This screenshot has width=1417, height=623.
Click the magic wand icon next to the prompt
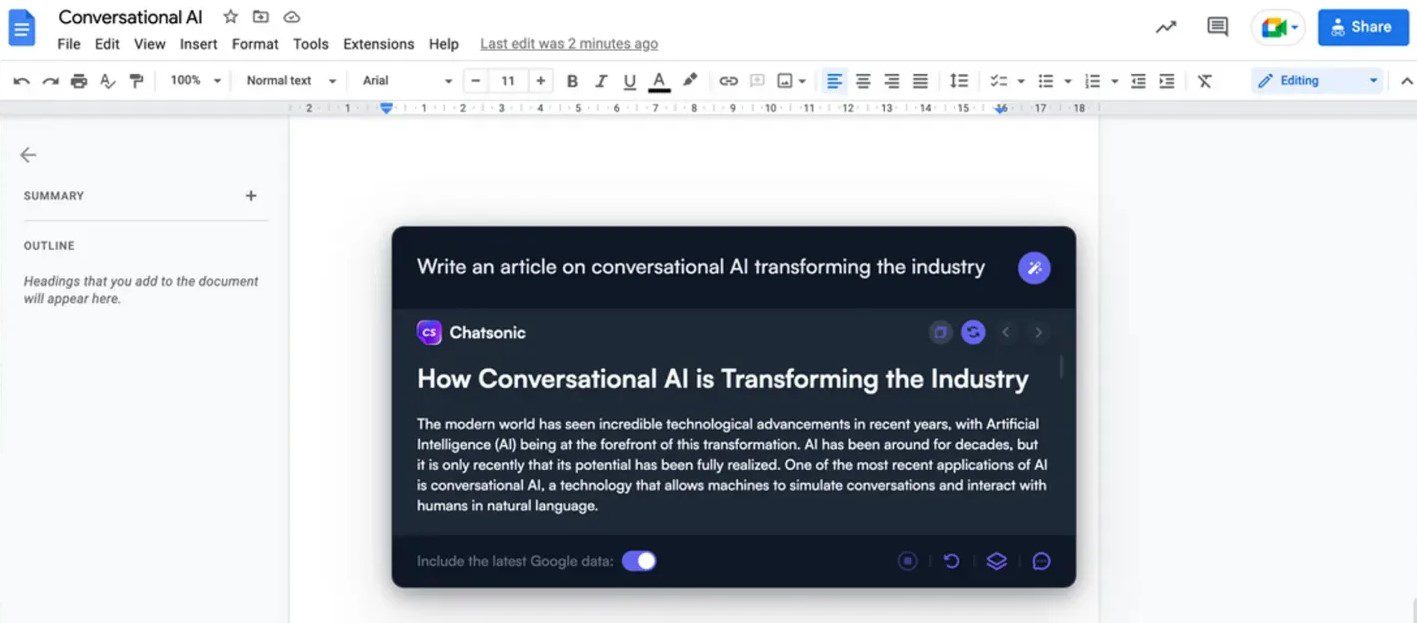coord(1034,268)
